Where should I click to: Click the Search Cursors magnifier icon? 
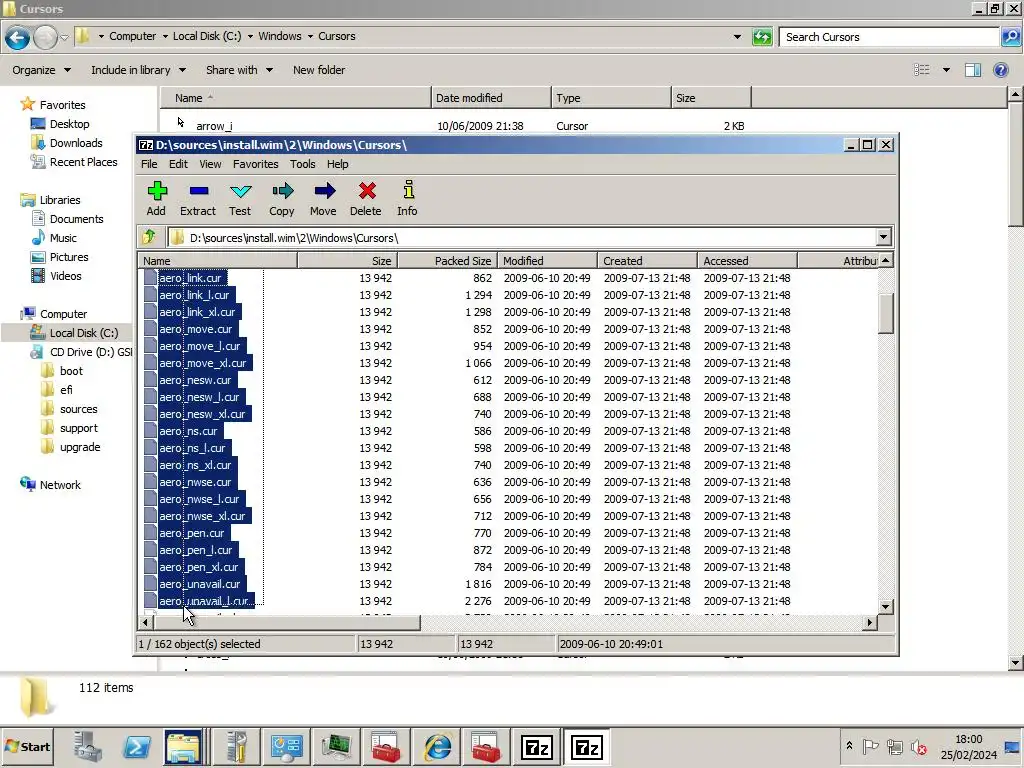[x=1010, y=37]
